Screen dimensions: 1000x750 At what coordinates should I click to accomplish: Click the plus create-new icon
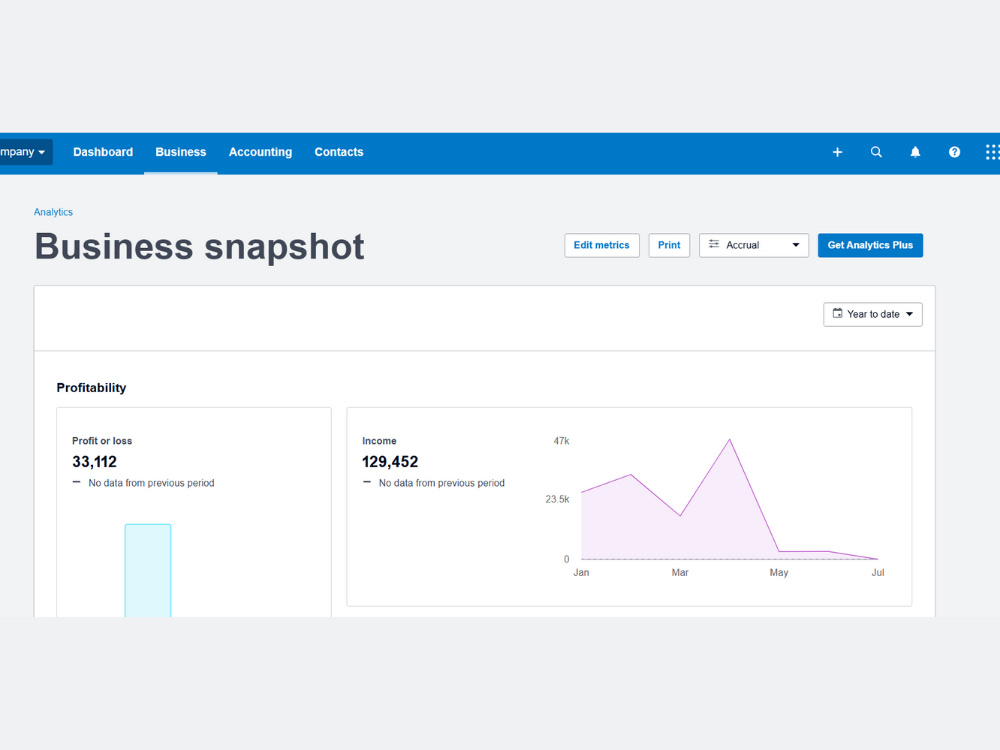pos(837,152)
